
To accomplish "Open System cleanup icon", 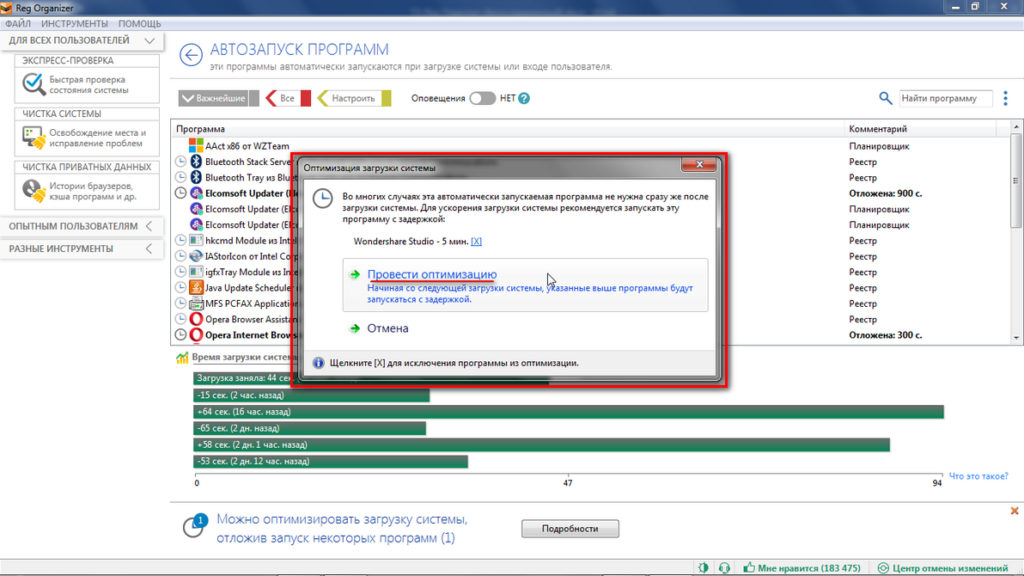I will 33,137.
